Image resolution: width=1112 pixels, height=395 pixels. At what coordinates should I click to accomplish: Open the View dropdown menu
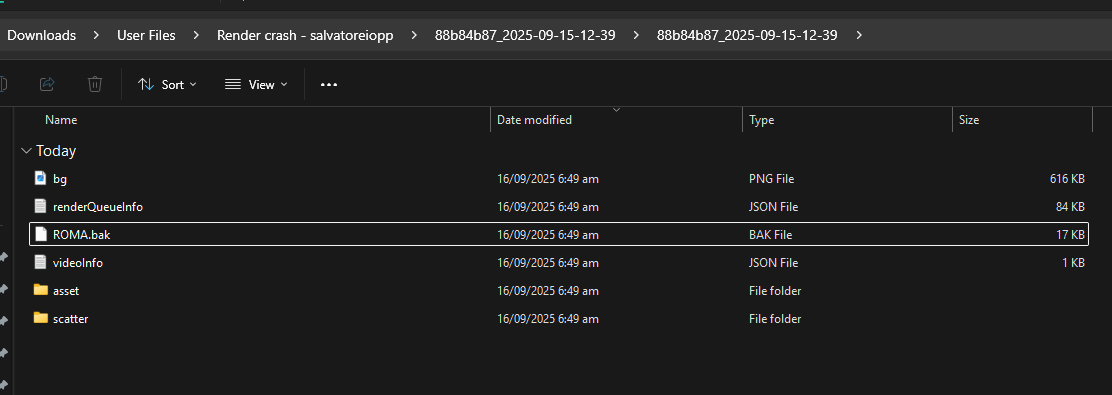pyautogui.click(x=256, y=84)
